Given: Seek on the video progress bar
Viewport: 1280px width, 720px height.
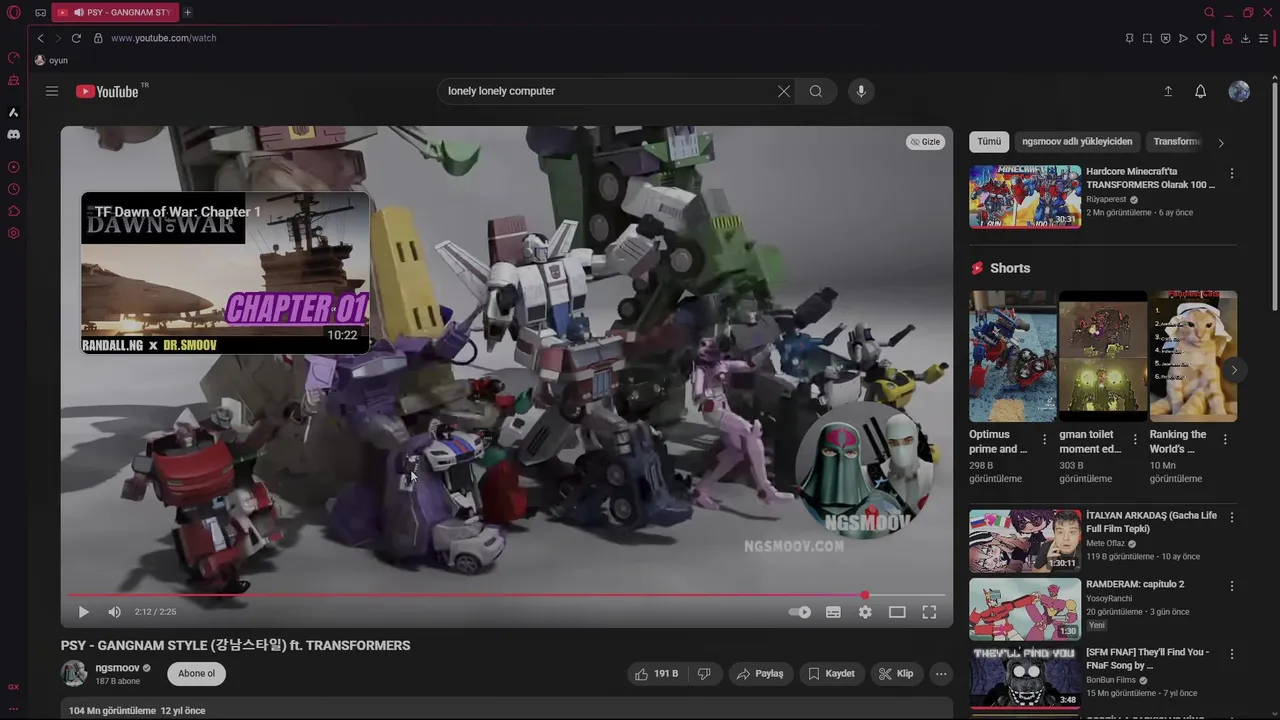Looking at the screenshot, I should [506, 595].
